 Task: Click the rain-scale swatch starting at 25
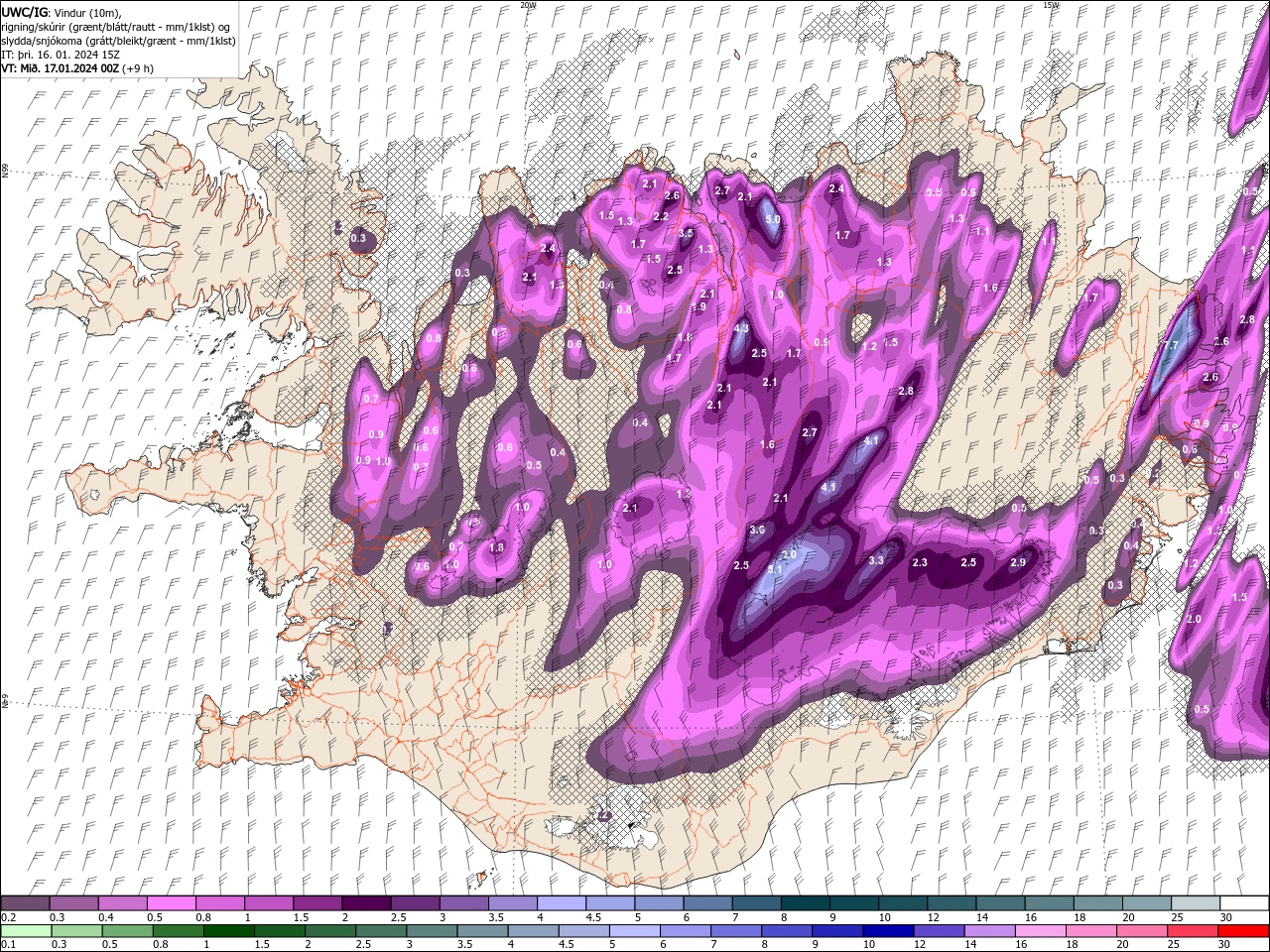pos(1193,931)
